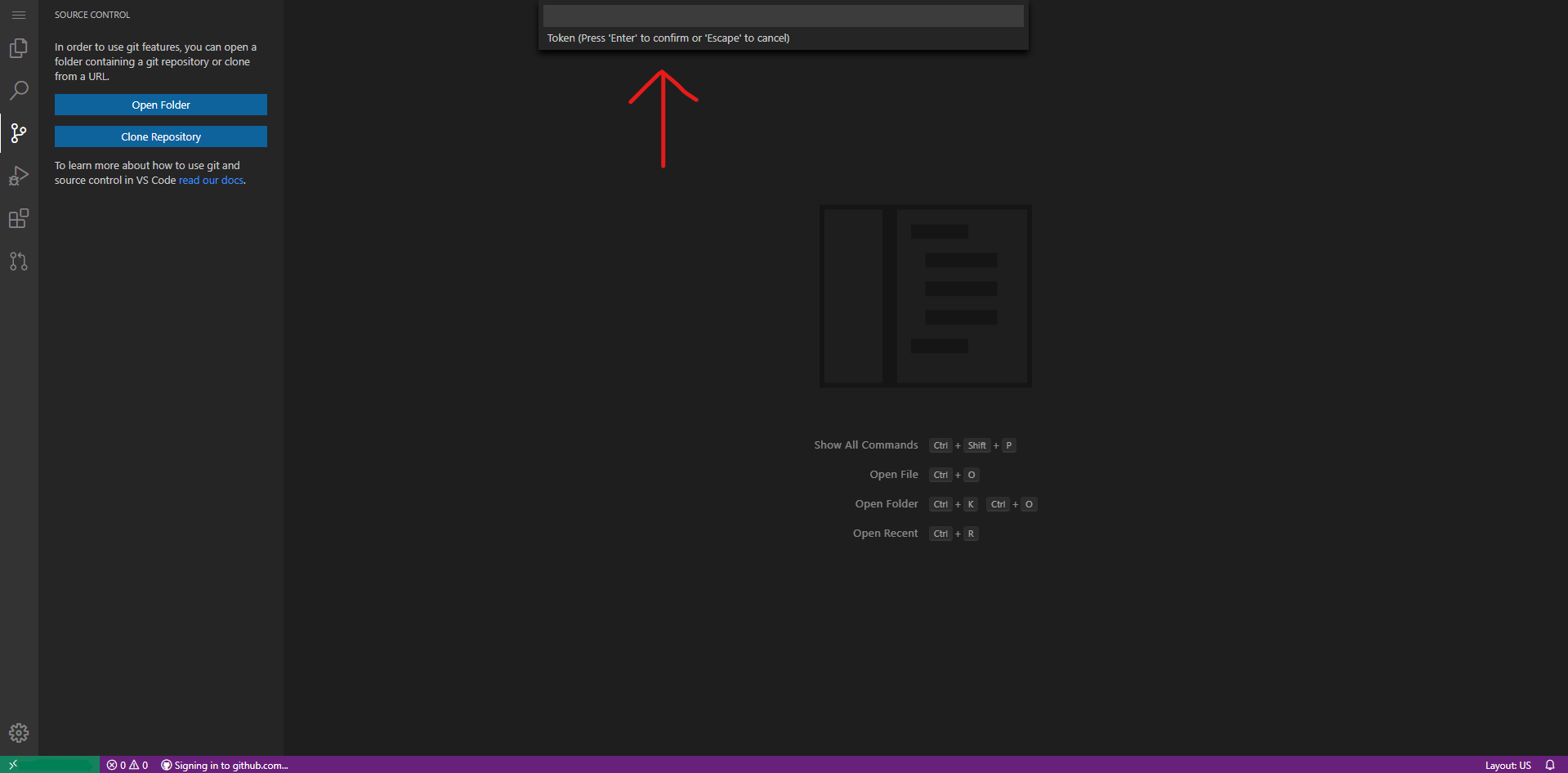This screenshot has width=1568, height=773.
Task: Open the Explorer view
Action: pos(19,47)
